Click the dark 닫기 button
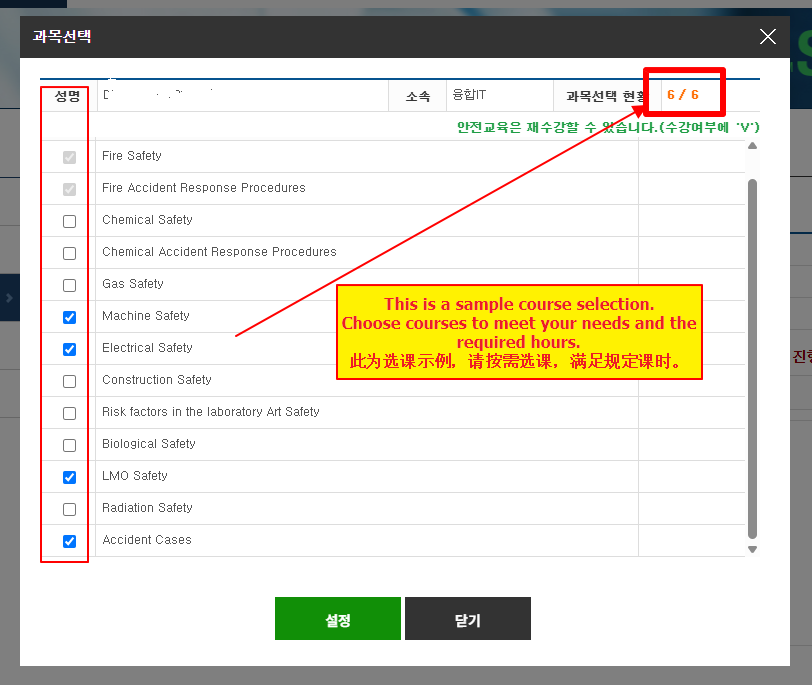 [x=468, y=619]
